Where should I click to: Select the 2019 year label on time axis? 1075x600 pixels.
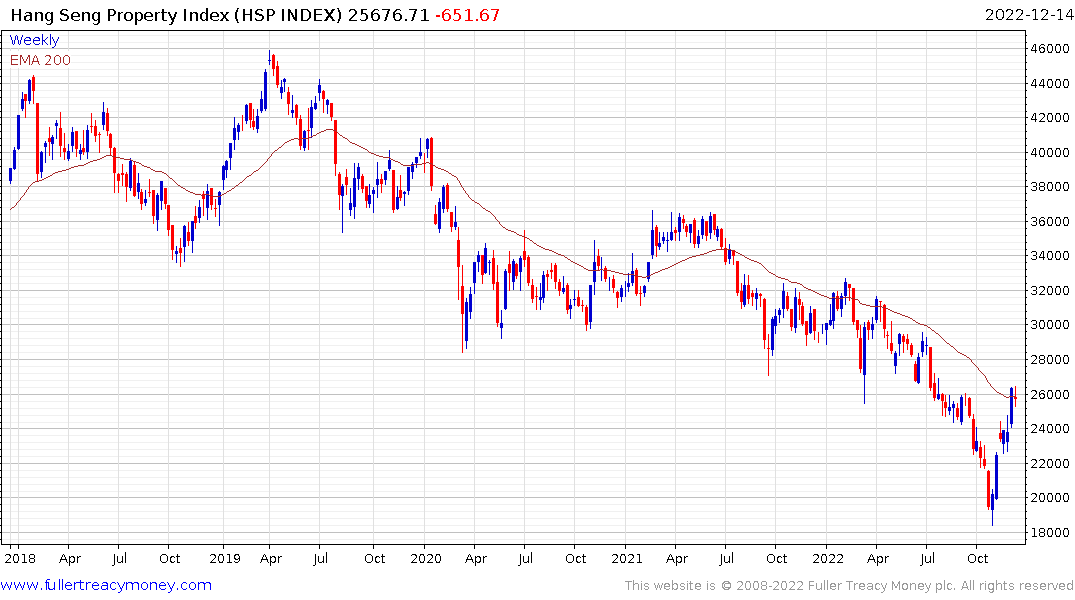coord(225,558)
